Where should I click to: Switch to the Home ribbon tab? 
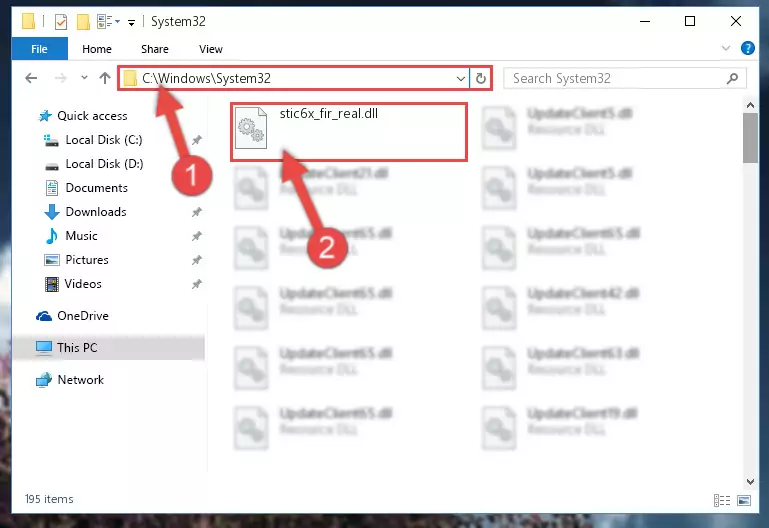97,49
